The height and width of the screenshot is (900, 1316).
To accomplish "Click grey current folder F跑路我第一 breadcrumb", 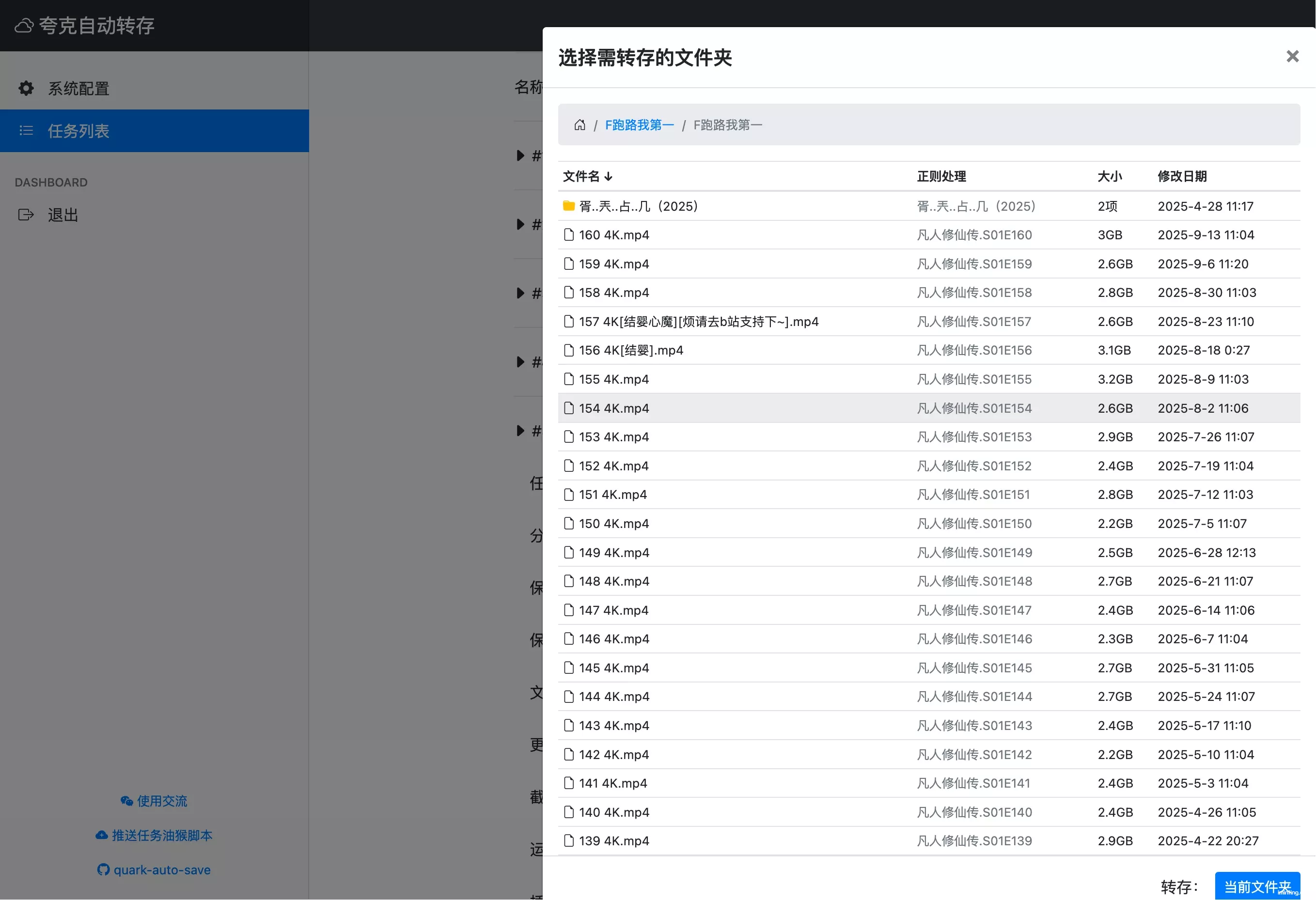I will coord(728,124).
